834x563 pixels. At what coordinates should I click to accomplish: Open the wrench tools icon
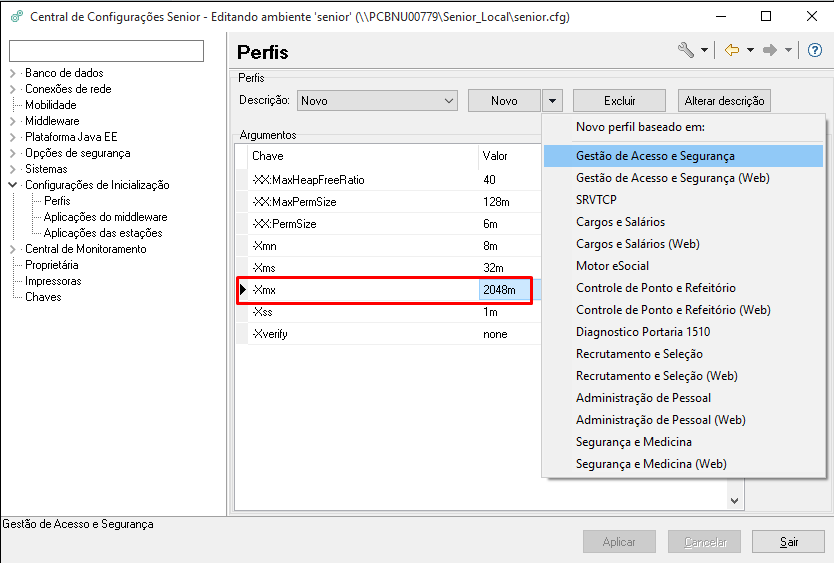[686, 50]
